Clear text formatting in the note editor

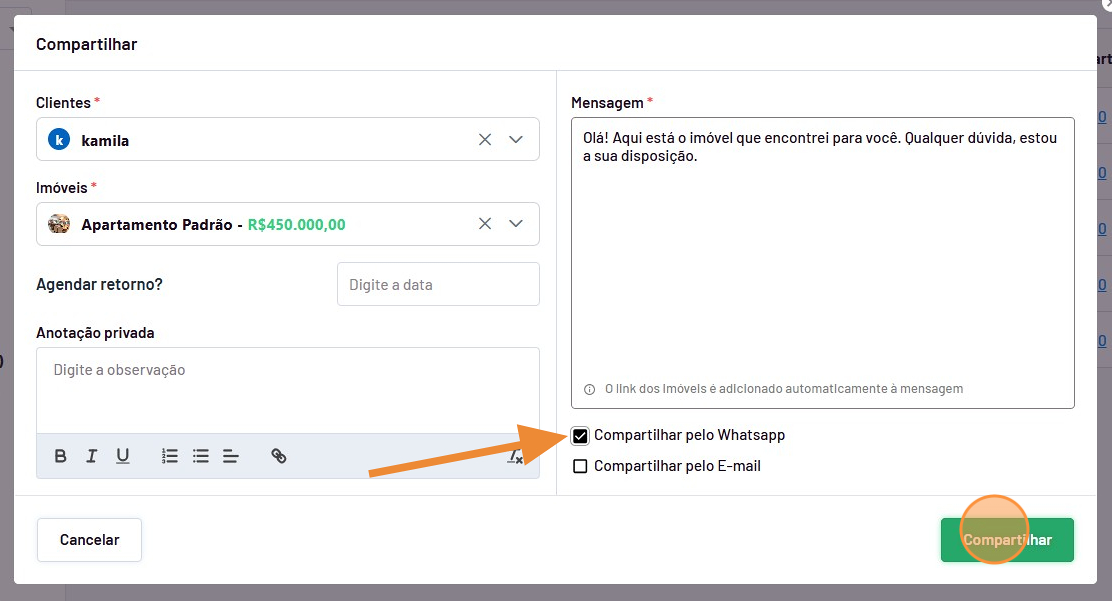point(515,456)
